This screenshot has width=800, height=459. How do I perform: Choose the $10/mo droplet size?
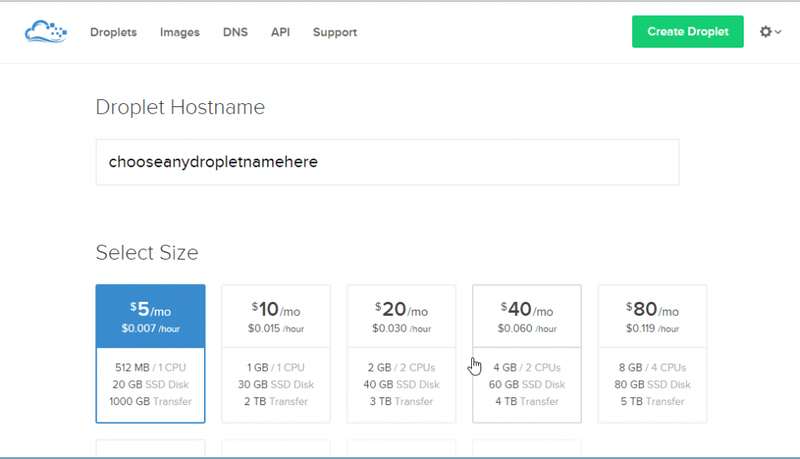coord(276,353)
